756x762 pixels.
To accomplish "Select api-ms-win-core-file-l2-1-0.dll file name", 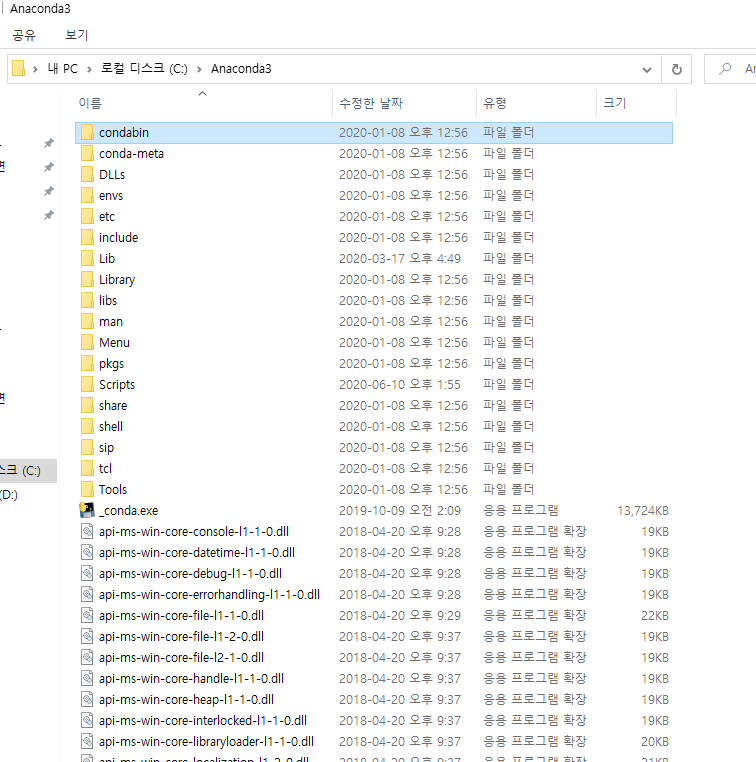I will pyautogui.click(x=181, y=658).
